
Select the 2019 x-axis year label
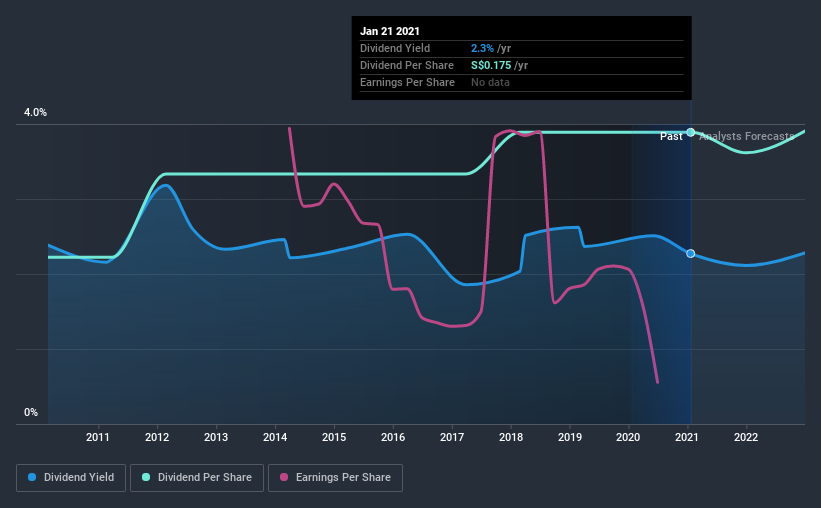point(570,437)
